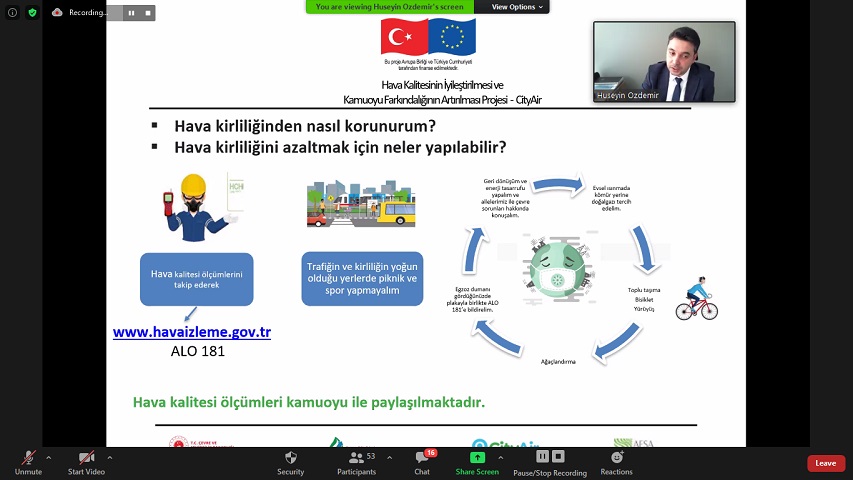
Task: Click the ALO 181 text
Action: tap(197, 351)
